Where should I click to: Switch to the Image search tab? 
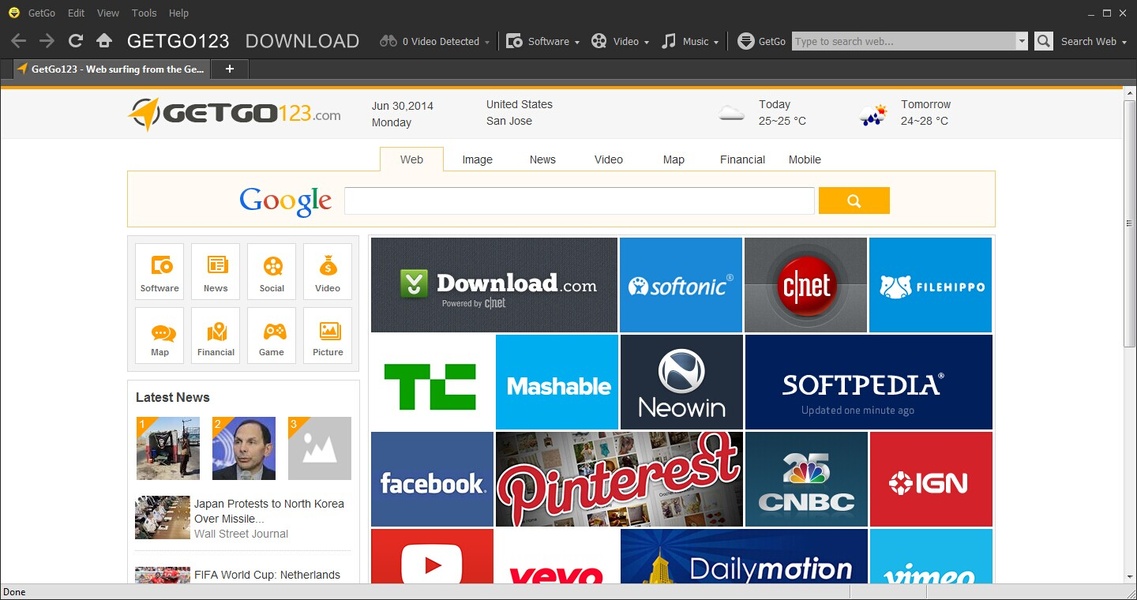[x=477, y=160]
